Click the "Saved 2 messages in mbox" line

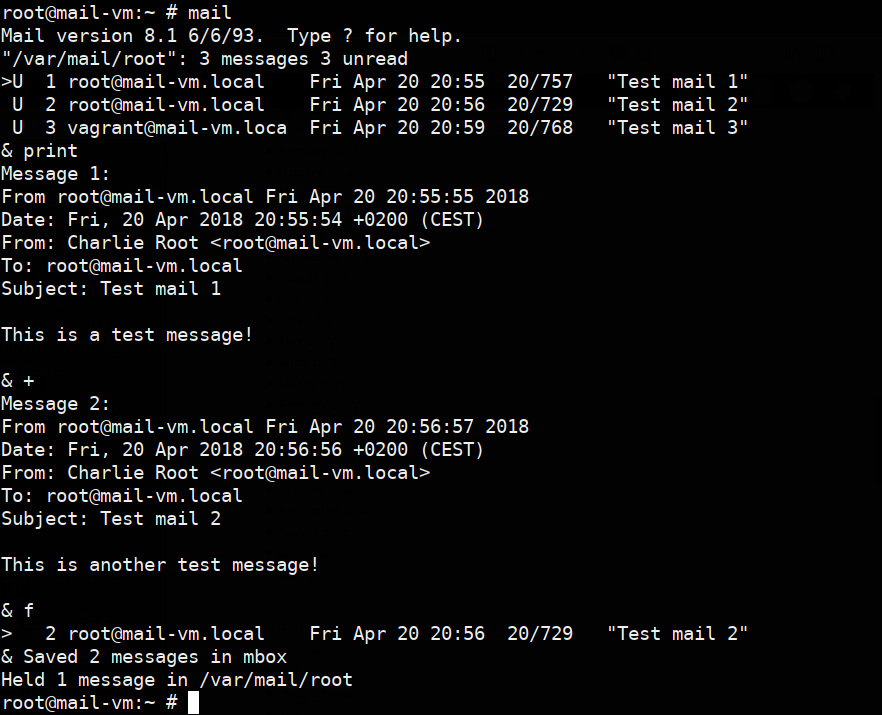[x=155, y=657]
